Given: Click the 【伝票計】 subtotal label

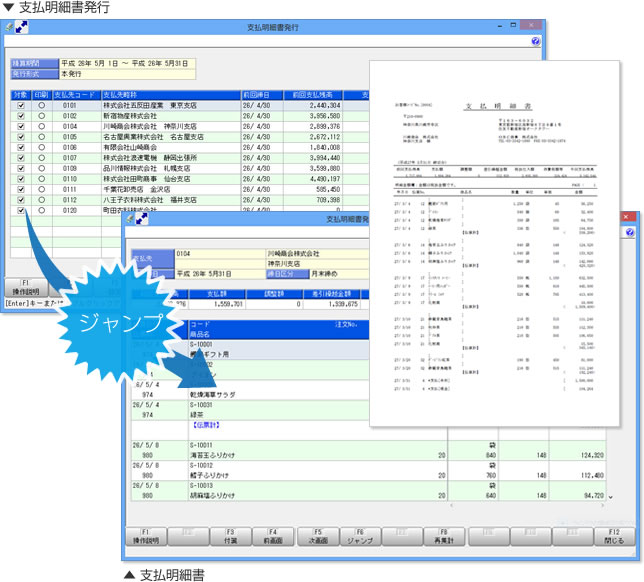Looking at the screenshot, I should point(206,425).
